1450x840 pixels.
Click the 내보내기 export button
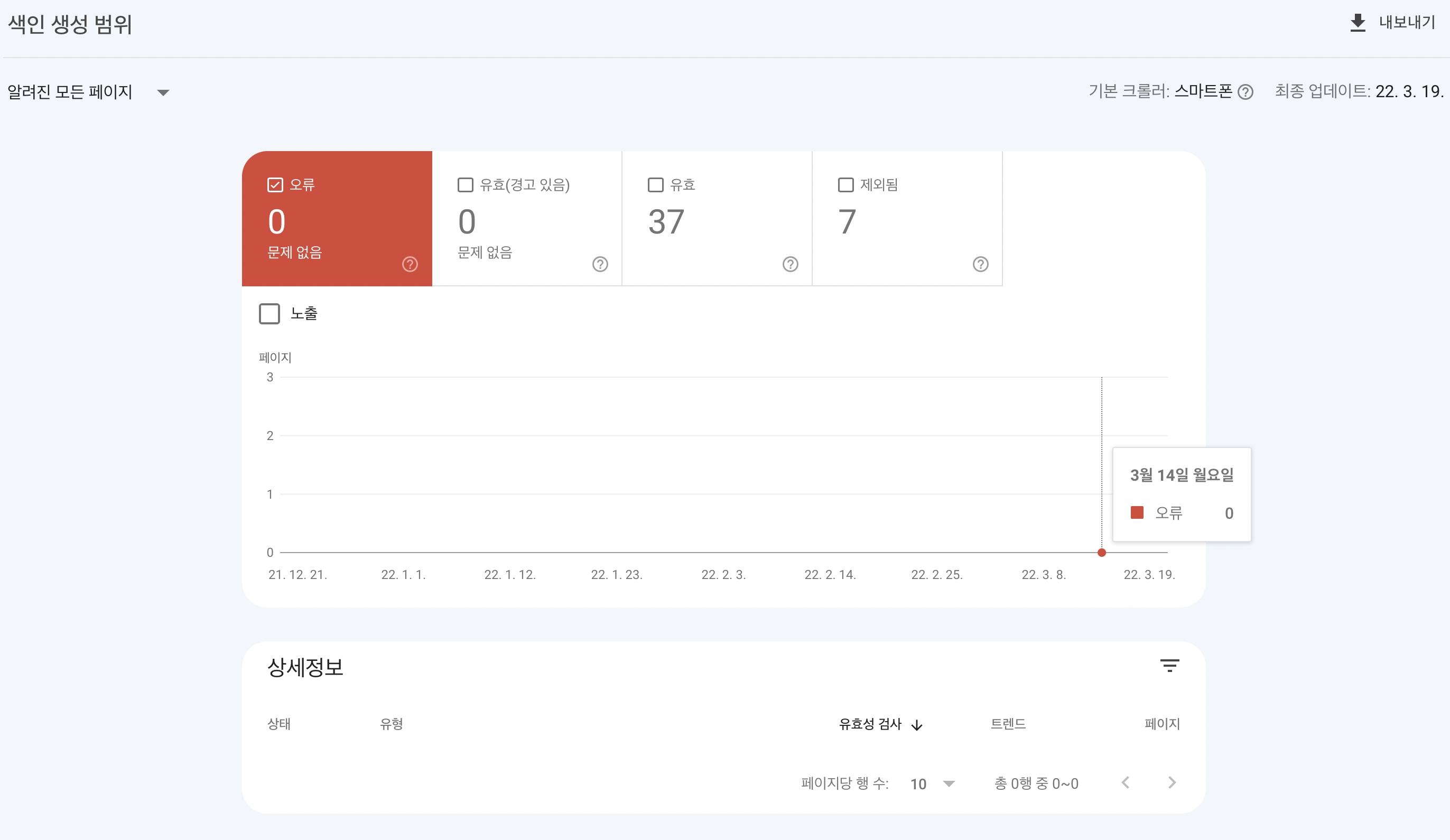pyautogui.click(x=1406, y=23)
